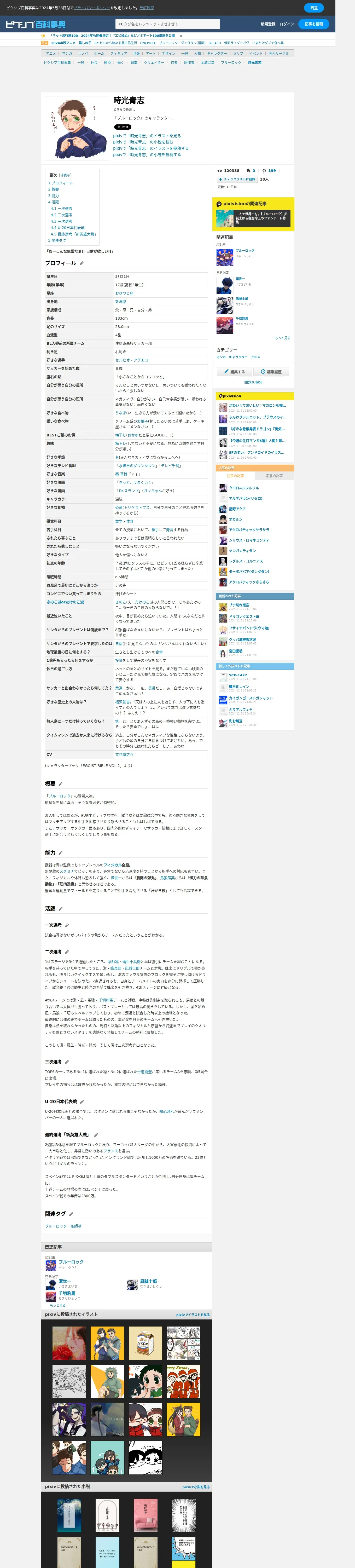Click the おひつじ座 link in profile
Screen dimensions: 355x1568
tap(124, 293)
